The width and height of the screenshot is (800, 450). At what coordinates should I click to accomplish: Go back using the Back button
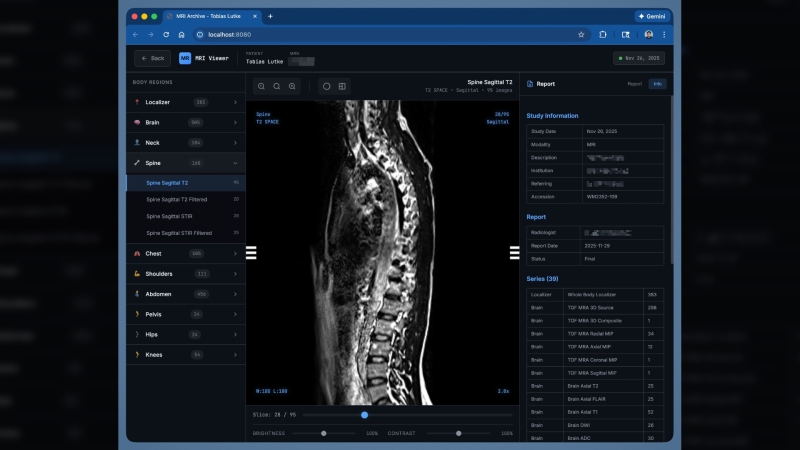coord(152,59)
